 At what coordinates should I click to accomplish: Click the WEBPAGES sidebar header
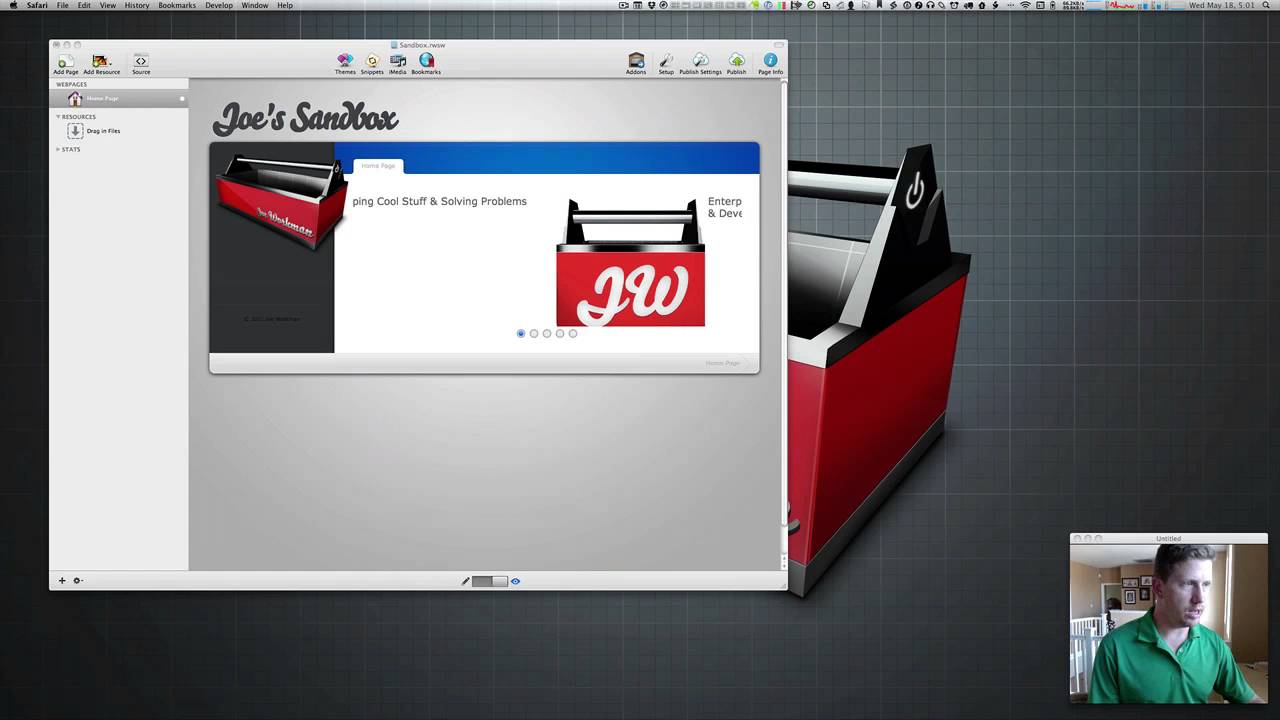(x=71, y=85)
